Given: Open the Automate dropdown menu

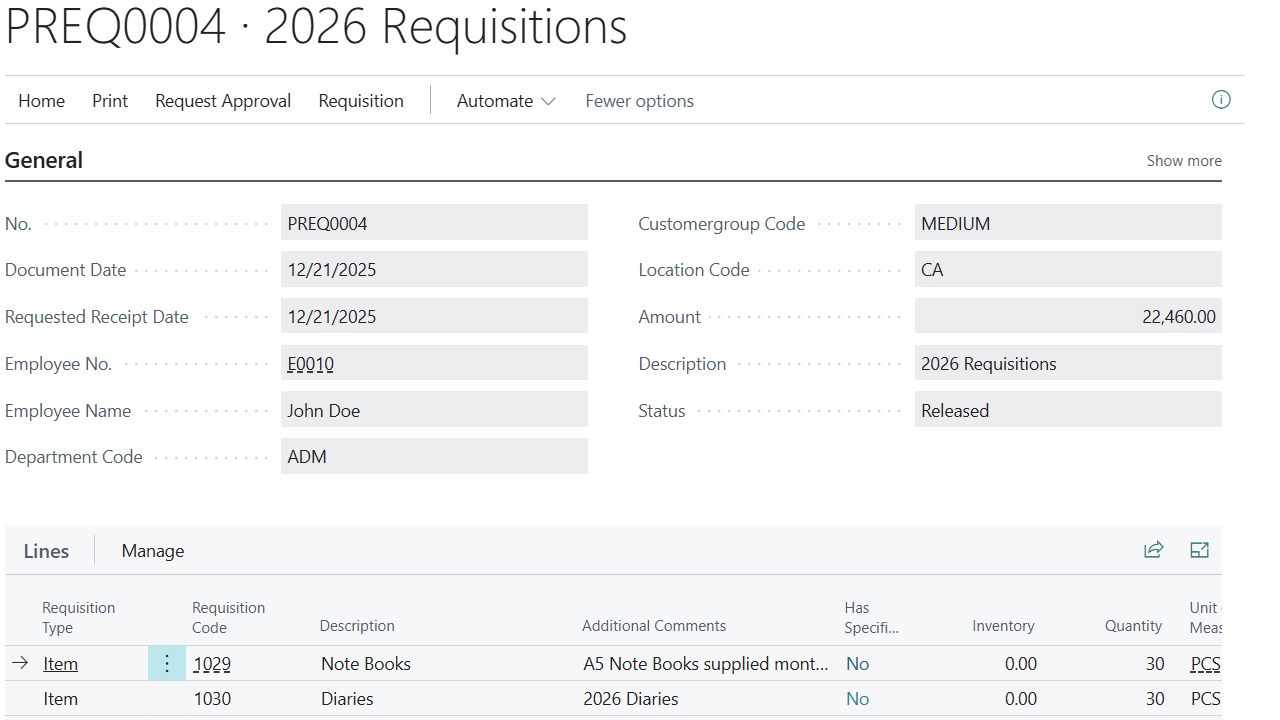Looking at the screenshot, I should 505,100.
